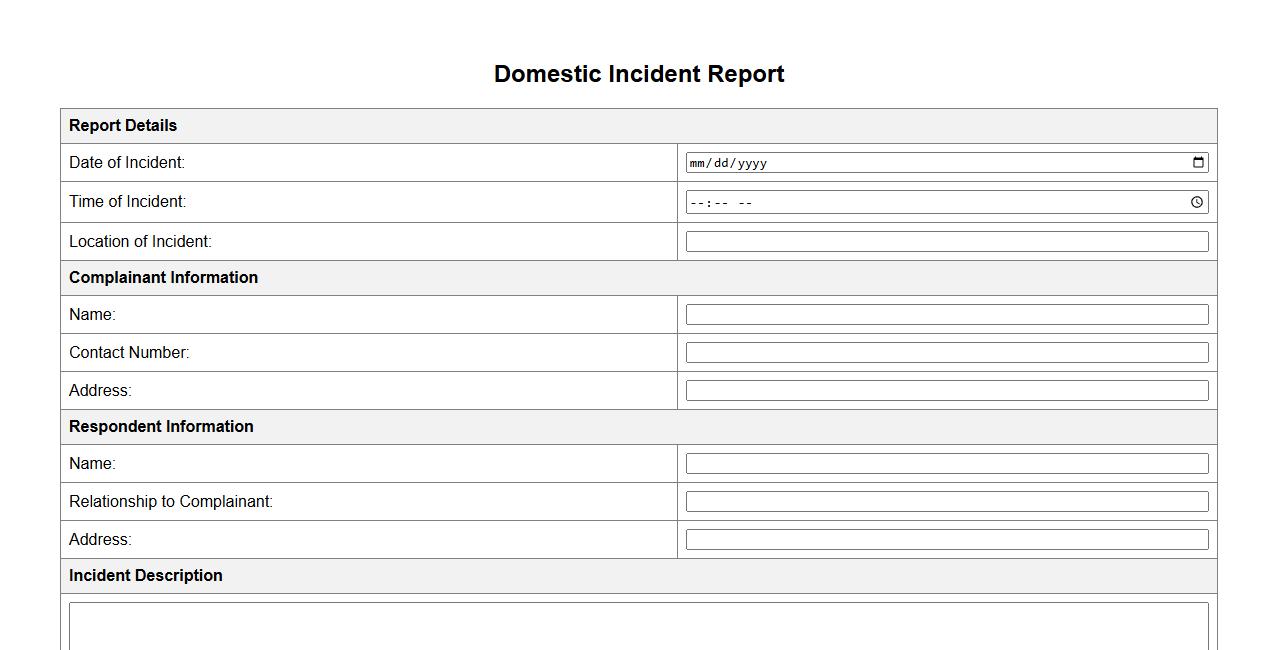The image size is (1278, 650).
Task: Focus the Respondent Address input field
Action: coord(946,540)
